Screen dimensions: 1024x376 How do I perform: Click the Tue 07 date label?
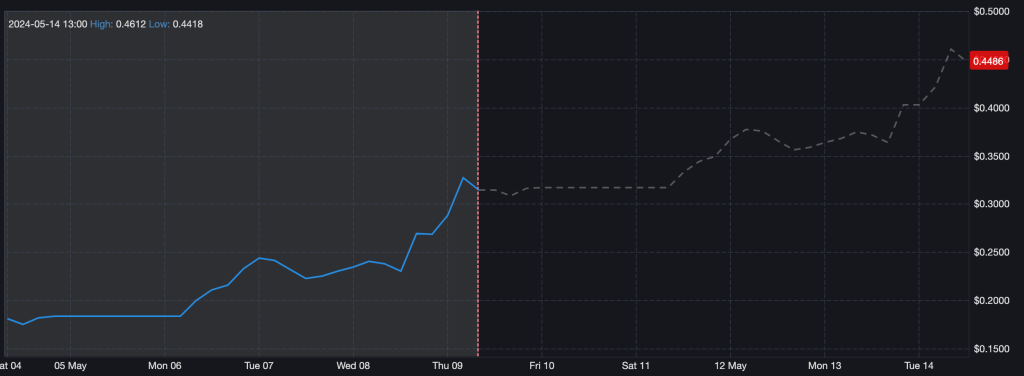tap(259, 366)
